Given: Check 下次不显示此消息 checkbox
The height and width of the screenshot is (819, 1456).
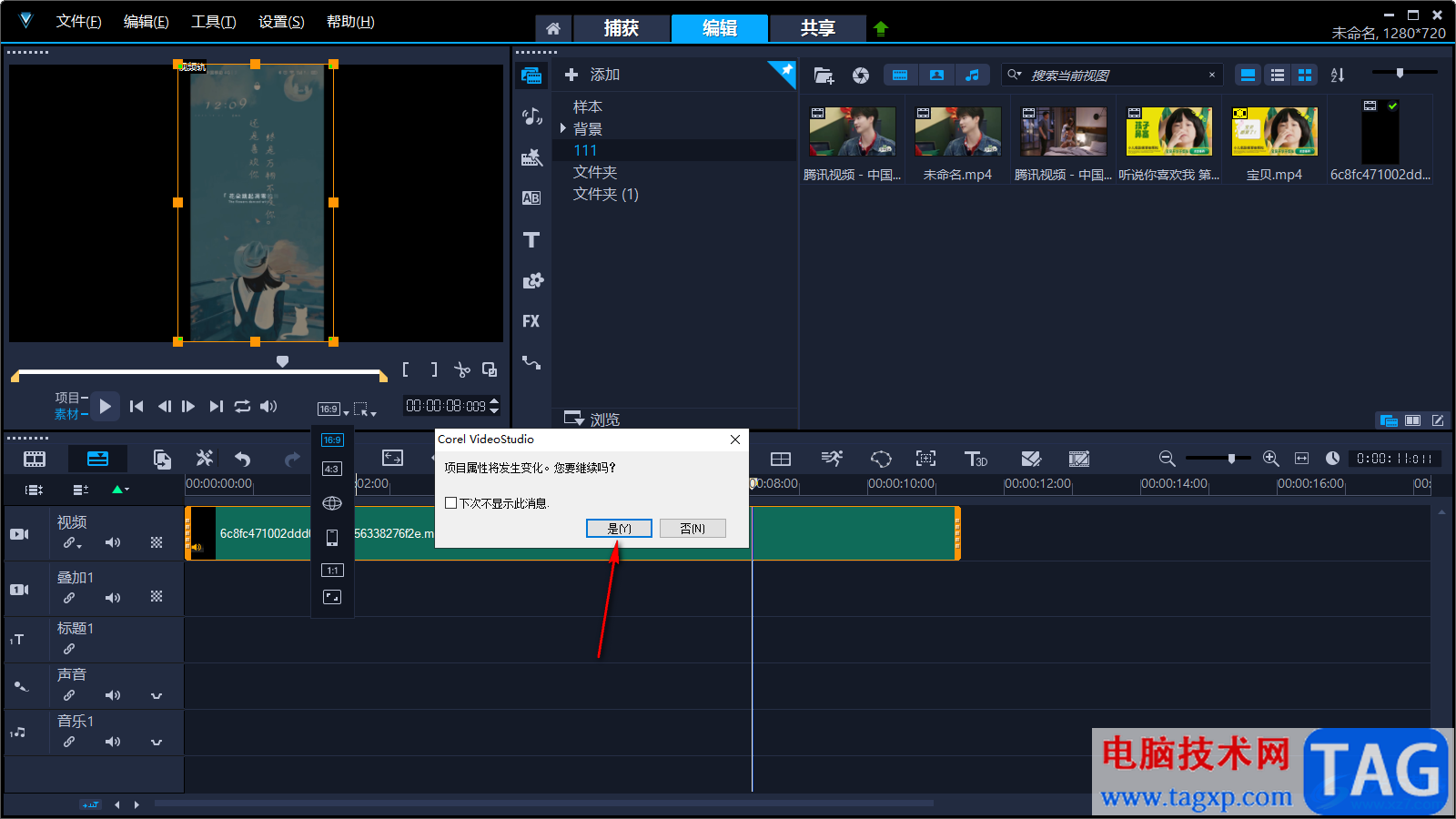Looking at the screenshot, I should 450,503.
